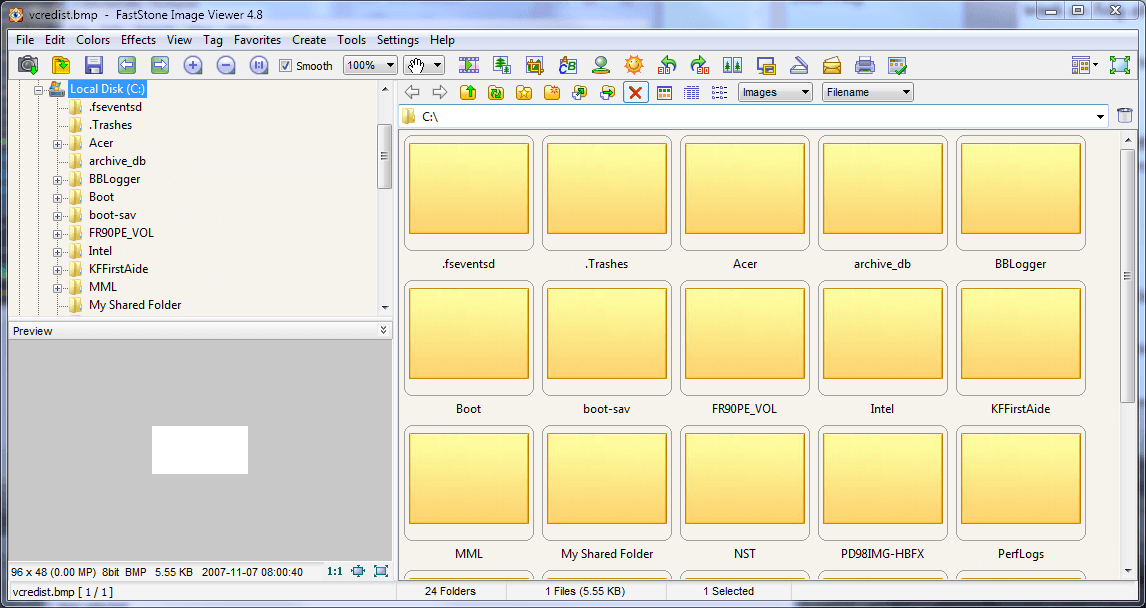Collapse the Preview panel chevron
This screenshot has height=608, width=1146.
point(384,330)
